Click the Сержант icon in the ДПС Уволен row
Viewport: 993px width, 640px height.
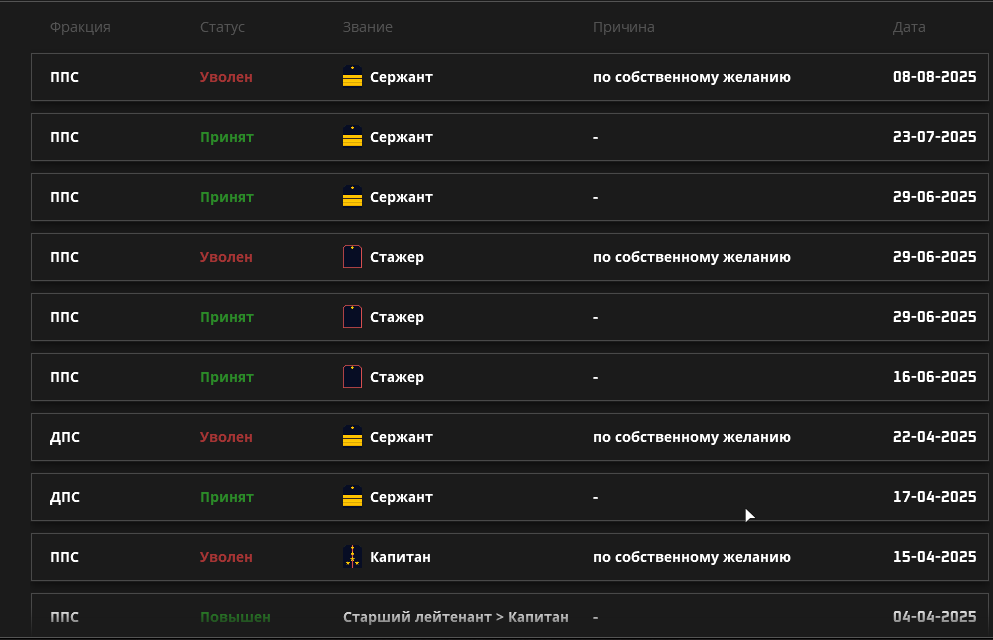click(x=352, y=437)
